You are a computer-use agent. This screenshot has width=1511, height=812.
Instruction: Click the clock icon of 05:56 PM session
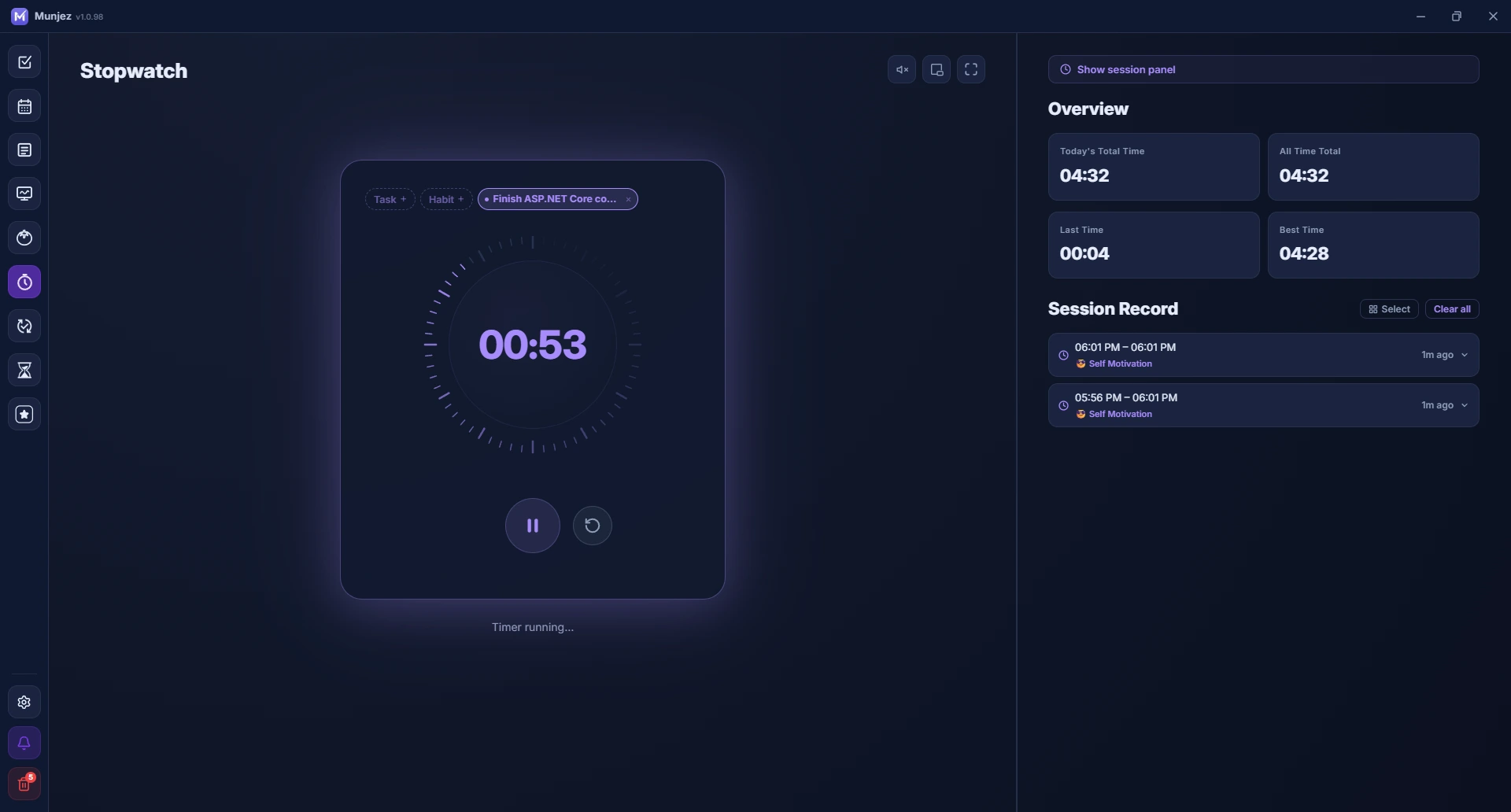click(1063, 405)
